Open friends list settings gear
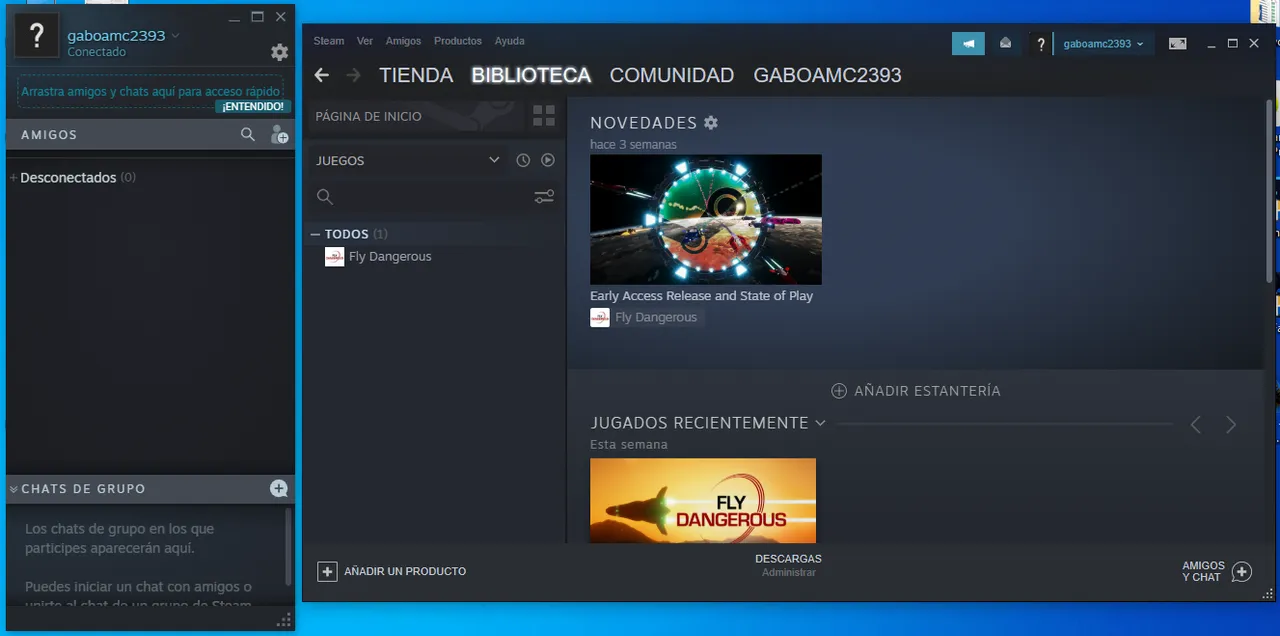 pyautogui.click(x=280, y=52)
